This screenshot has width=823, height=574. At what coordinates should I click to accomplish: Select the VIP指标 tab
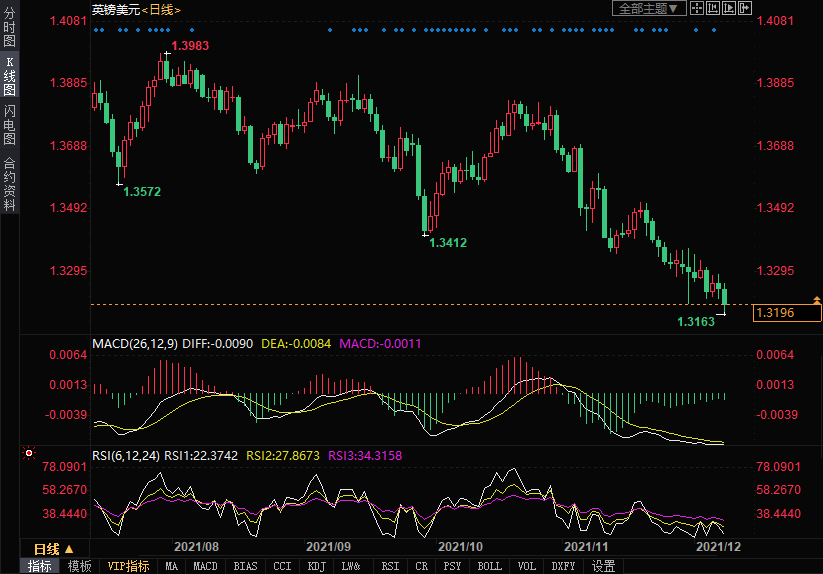coord(128,566)
